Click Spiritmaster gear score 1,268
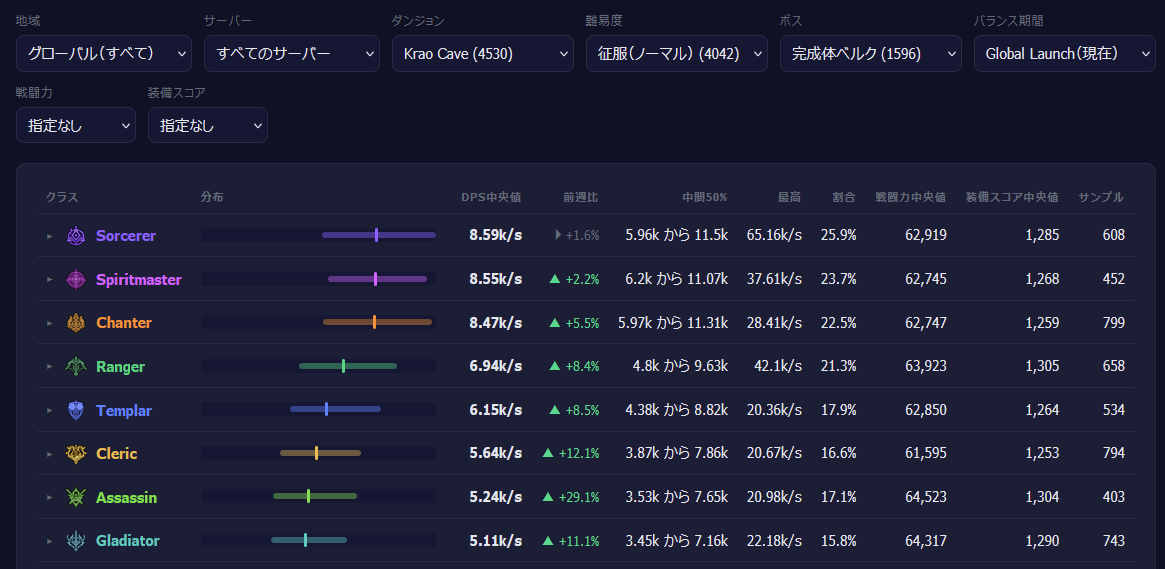The image size is (1165, 569). point(1044,279)
